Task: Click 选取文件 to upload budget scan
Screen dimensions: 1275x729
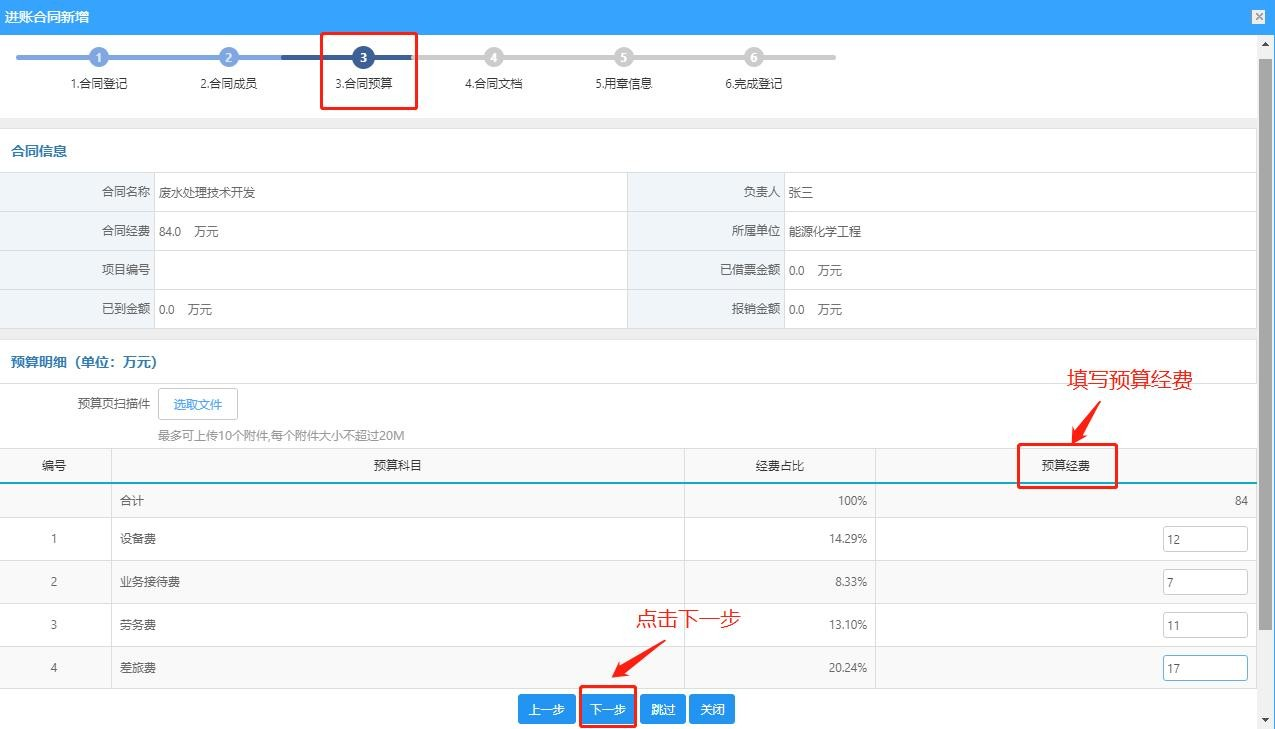Action: pyautogui.click(x=198, y=404)
